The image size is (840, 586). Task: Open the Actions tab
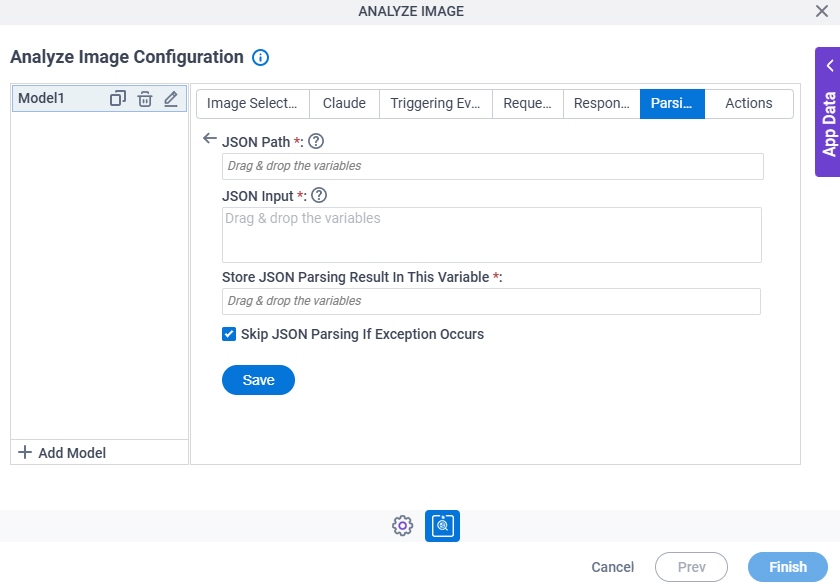tap(749, 103)
